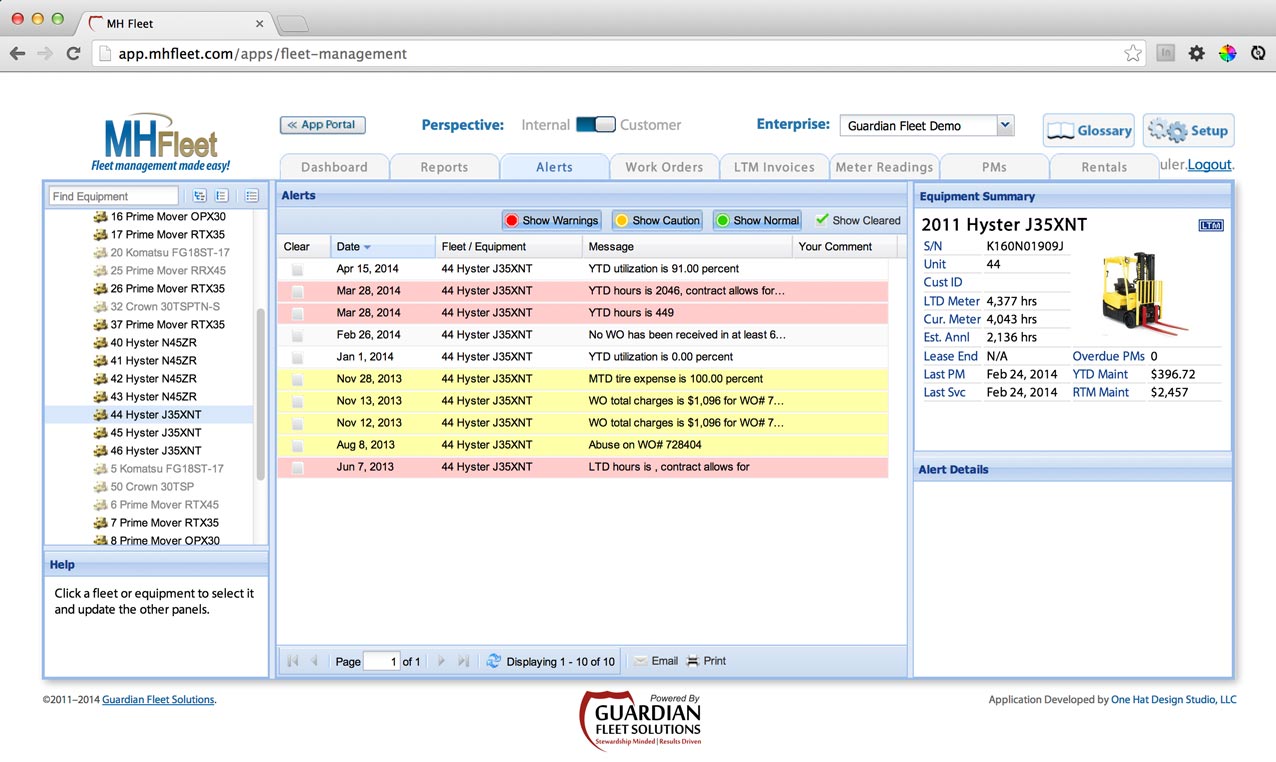Click the browser forward arrow
Viewport: 1276px width, 762px height.
point(45,54)
